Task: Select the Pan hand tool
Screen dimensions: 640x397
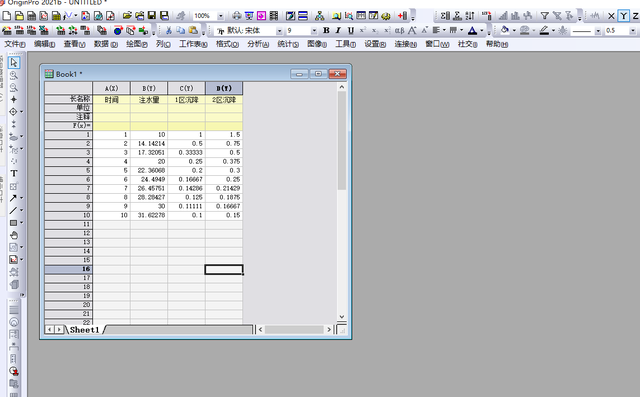Action: point(13,235)
